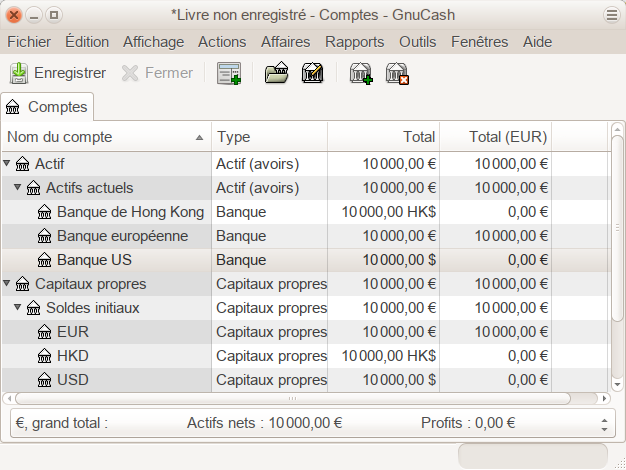Viewport: 626px width, 470px height.
Task: Click the Capitaux propres account icon
Action: click(22, 284)
